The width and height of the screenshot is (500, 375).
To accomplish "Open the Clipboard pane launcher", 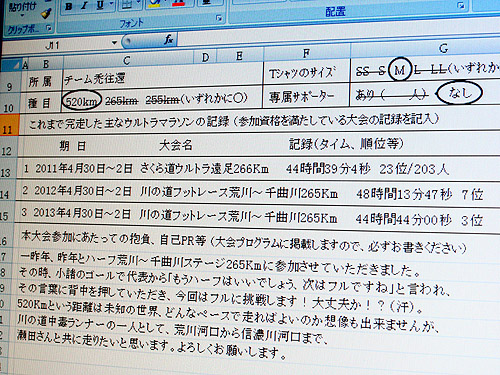I will click(49, 28).
